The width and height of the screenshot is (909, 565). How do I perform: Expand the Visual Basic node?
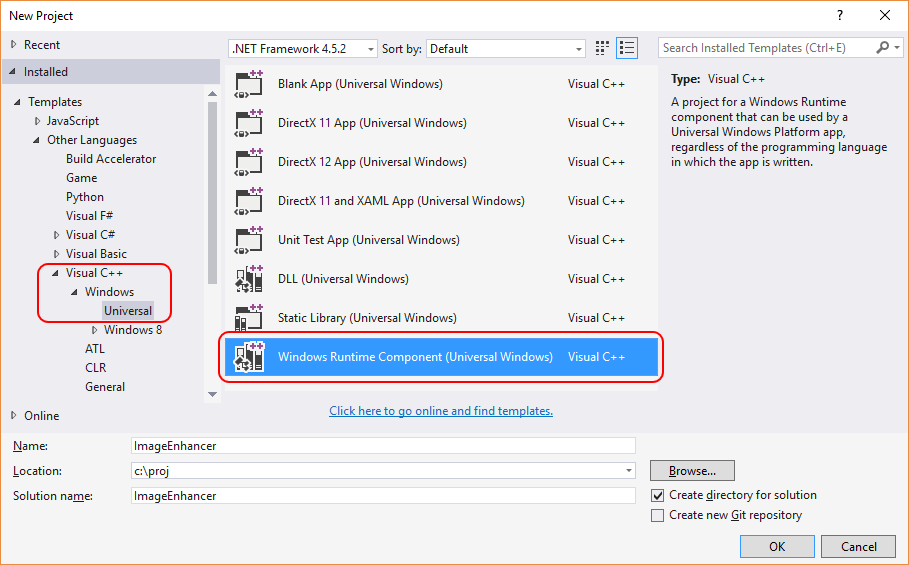pyautogui.click(x=56, y=254)
